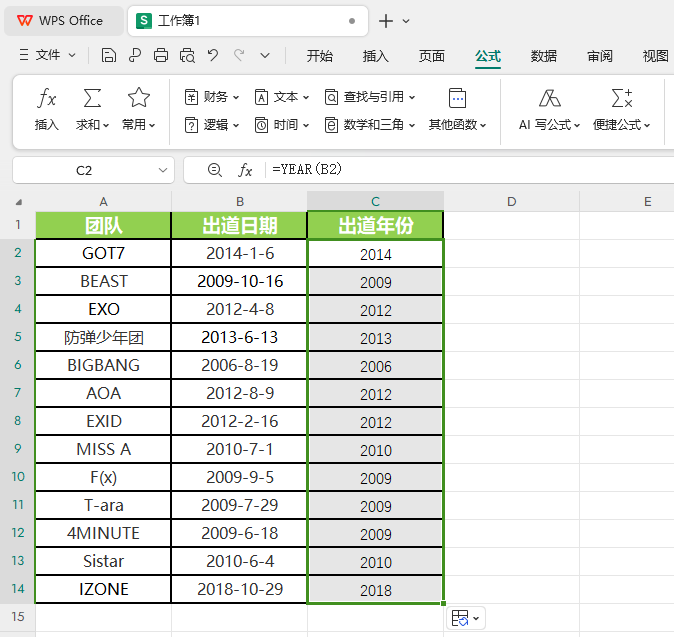This screenshot has height=637, width=674.
Task: Select column A header
Action: click(103, 202)
